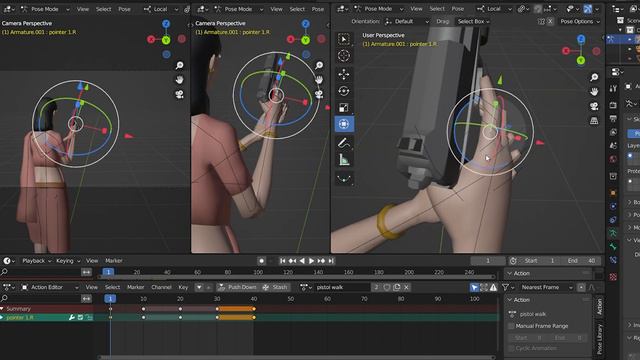The height and width of the screenshot is (360, 640).
Task: Jump to next keyframe in timeline
Action: pyautogui.click(x=322, y=261)
